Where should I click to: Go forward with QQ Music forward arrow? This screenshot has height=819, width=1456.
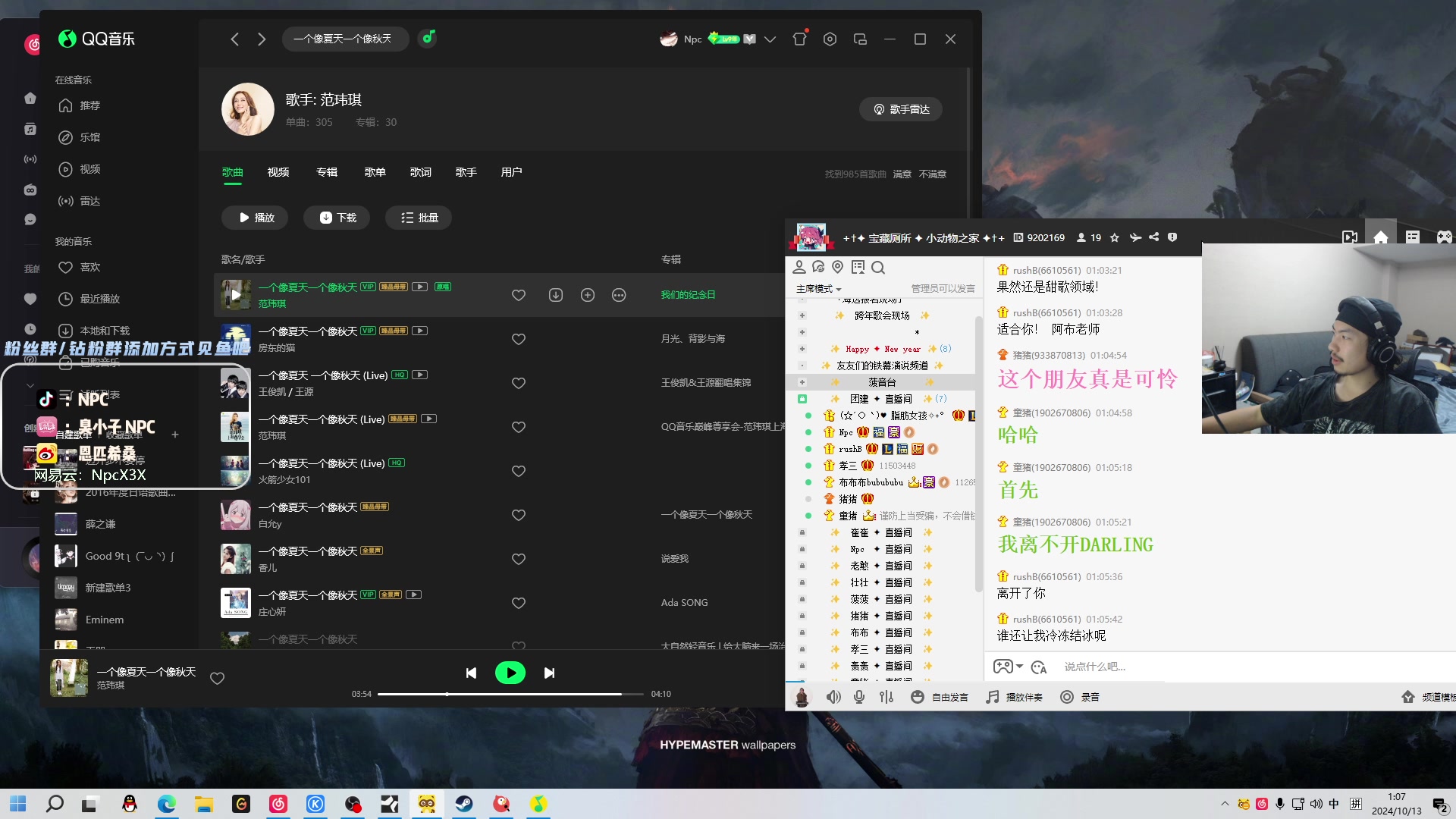pyautogui.click(x=262, y=39)
